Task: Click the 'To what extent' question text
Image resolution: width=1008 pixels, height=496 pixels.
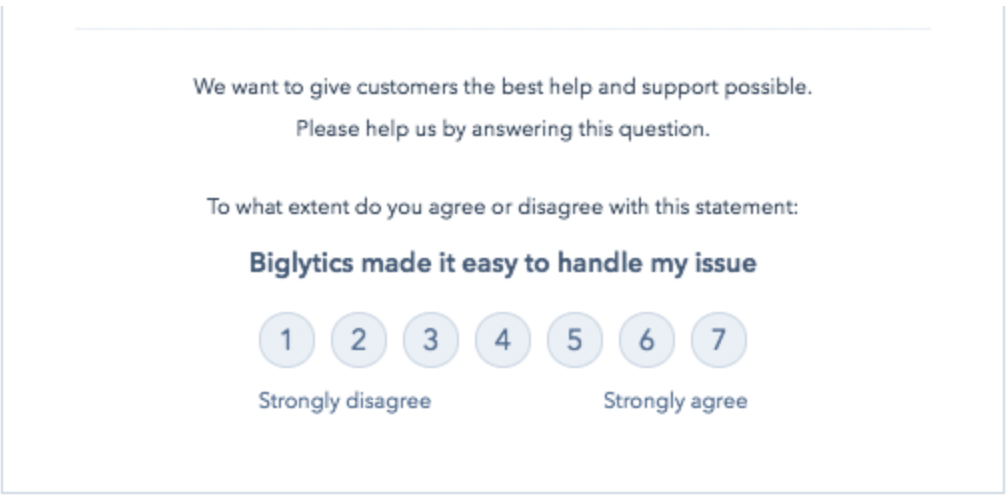Action: click(x=503, y=208)
